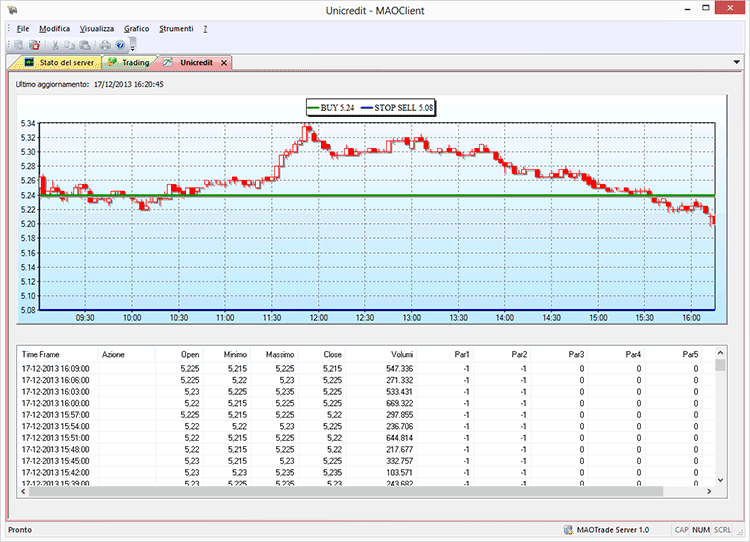
Task: Click the 12:00 time label on chart axis
Action: [319, 318]
